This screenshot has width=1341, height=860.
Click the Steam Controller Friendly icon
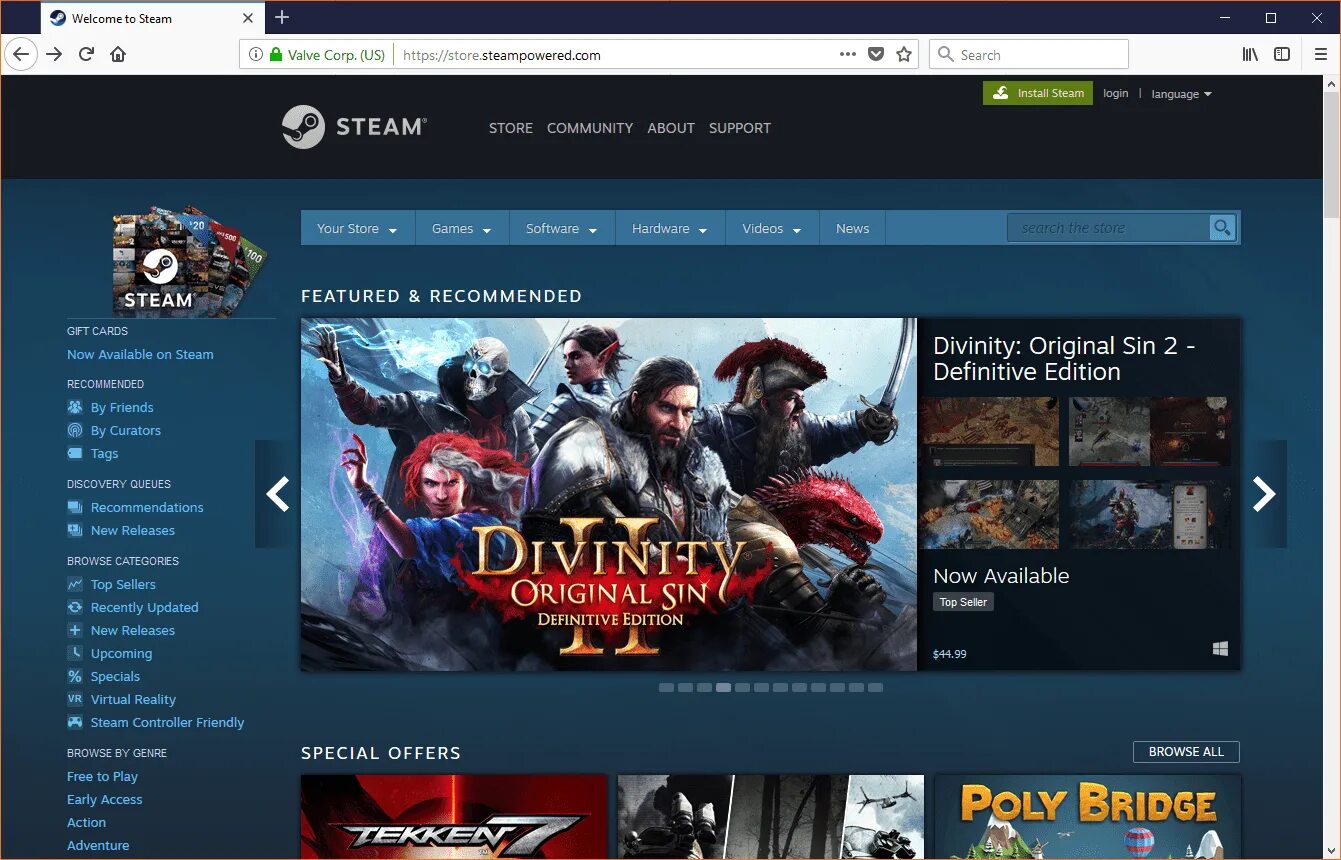[x=75, y=722]
